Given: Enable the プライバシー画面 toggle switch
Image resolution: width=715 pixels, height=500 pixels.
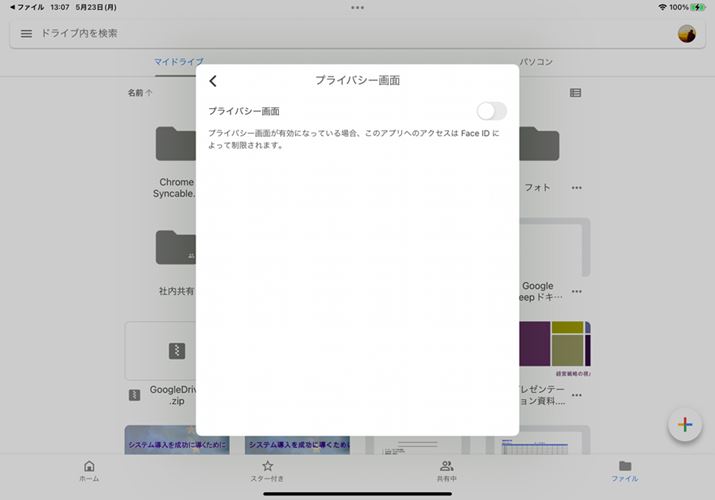Looking at the screenshot, I should (492, 111).
